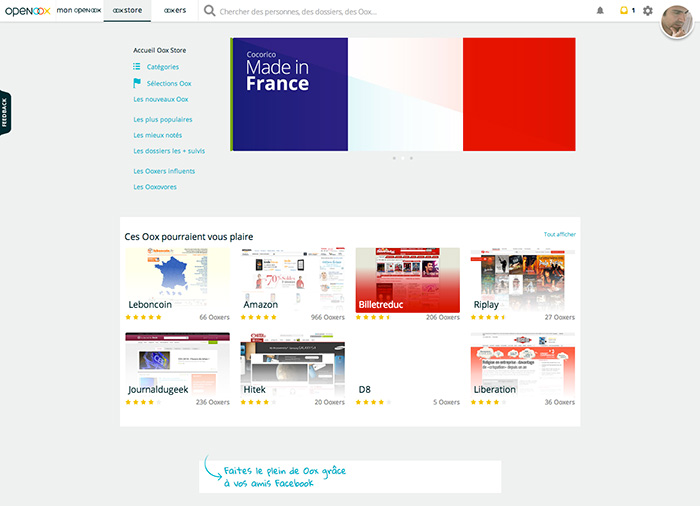
Task: Switch to the ooxers tab
Action: pyautogui.click(x=175, y=10)
